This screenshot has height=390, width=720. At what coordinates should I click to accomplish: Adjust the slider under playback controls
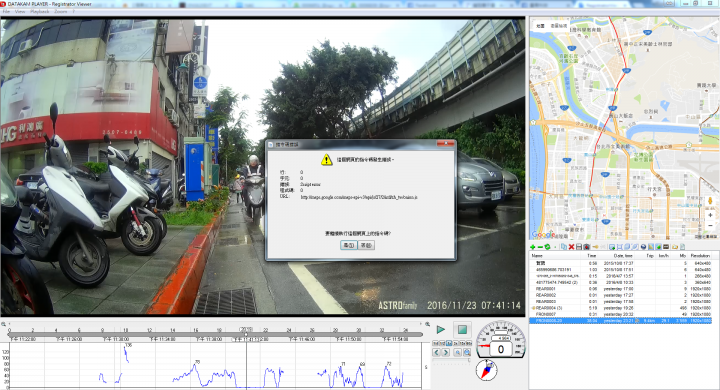[x=451, y=360]
